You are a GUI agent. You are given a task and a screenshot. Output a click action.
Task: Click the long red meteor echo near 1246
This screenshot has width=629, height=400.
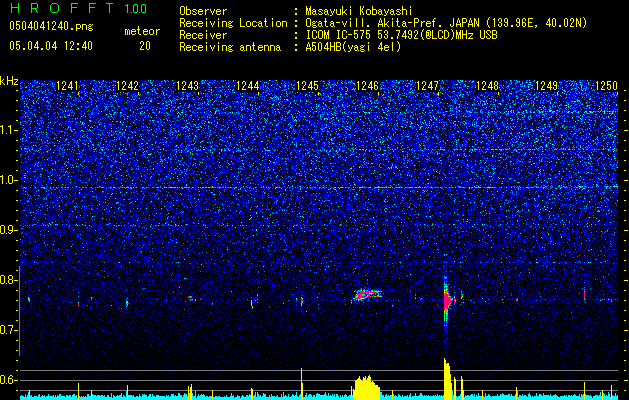367,295
